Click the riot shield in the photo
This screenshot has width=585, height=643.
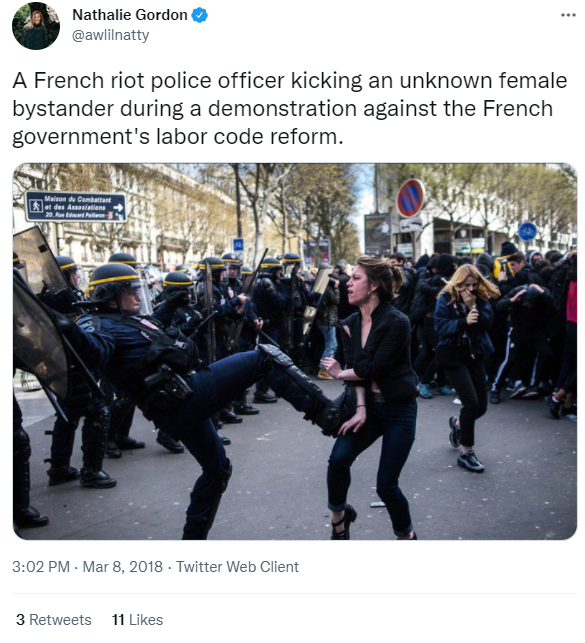tap(39, 314)
